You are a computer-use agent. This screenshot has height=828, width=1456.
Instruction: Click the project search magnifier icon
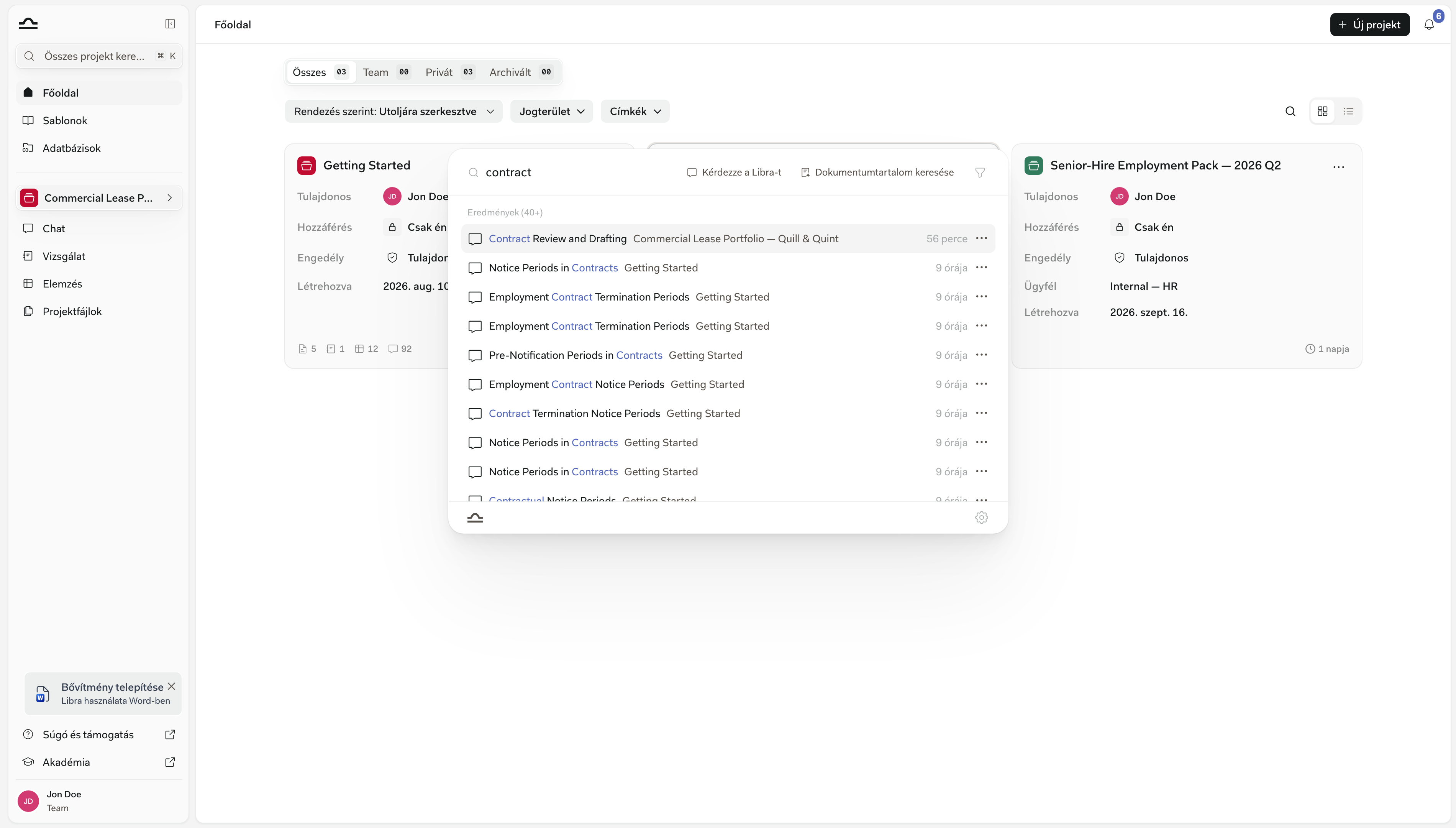point(1290,112)
